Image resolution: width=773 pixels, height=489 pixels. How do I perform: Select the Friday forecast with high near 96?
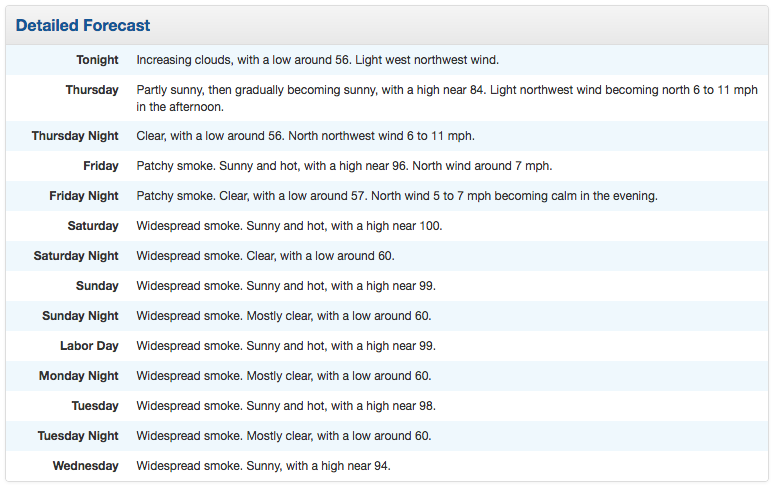[x=344, y=166]
